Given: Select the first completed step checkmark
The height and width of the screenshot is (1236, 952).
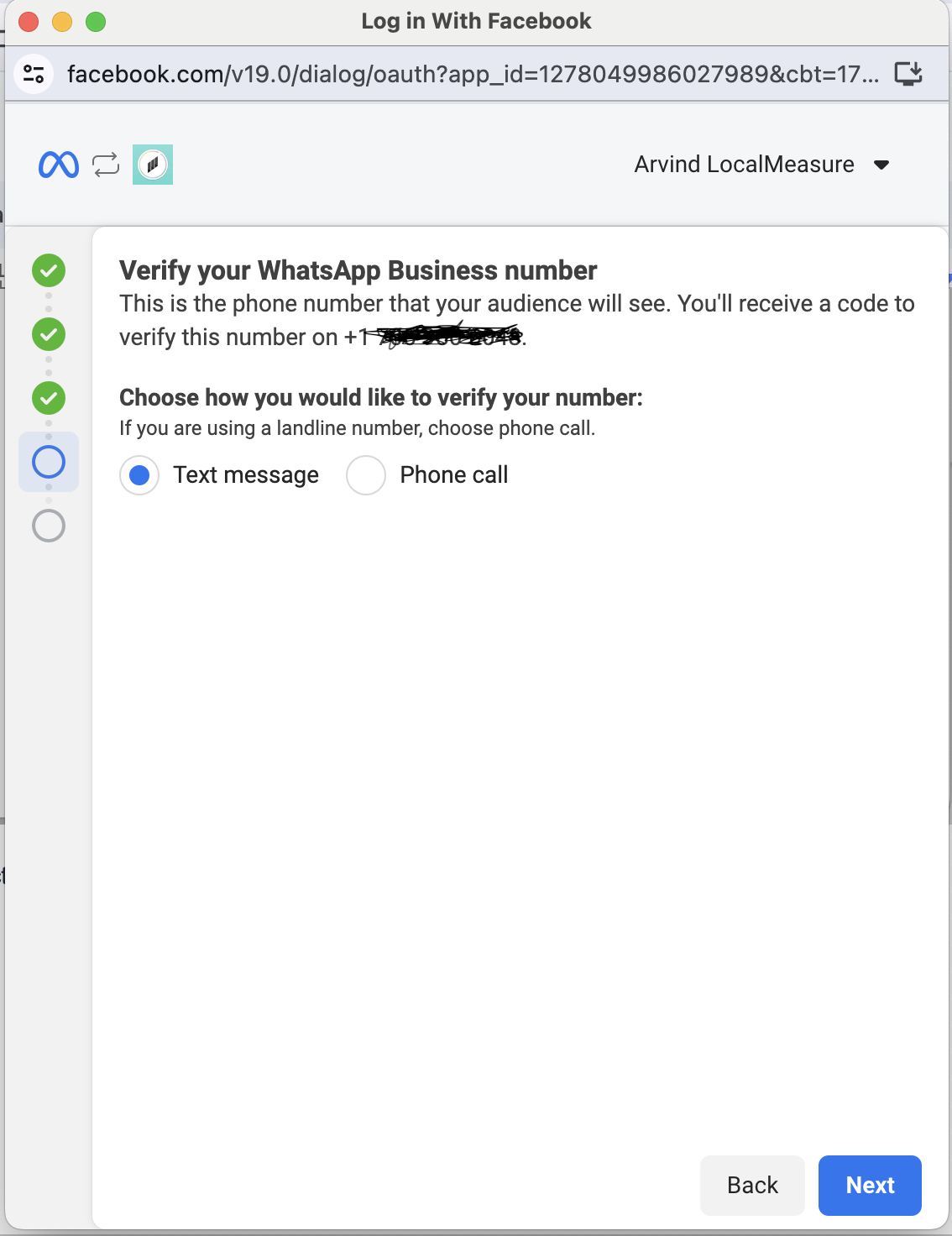Looking at the screenshot, I should pos(49,270).
